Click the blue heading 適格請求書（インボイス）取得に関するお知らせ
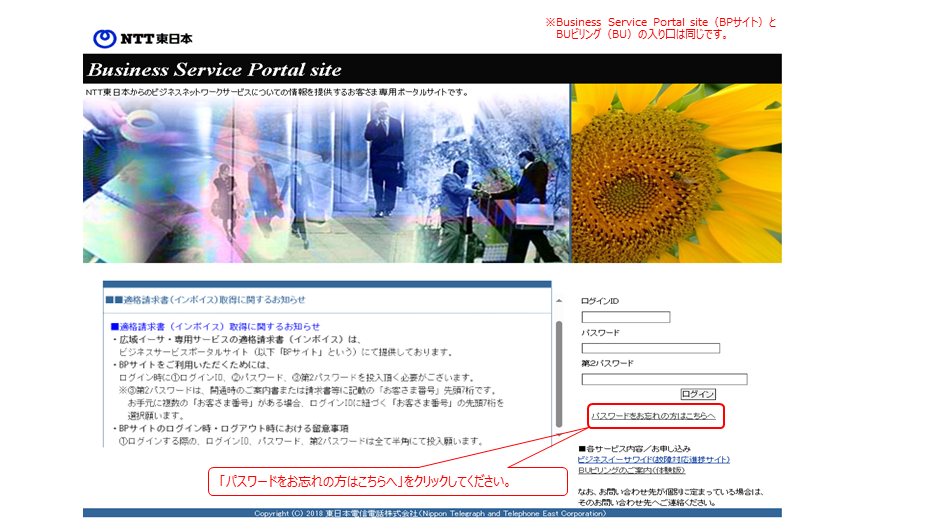Viewport: 931px width, 524px height. [215, 326]
